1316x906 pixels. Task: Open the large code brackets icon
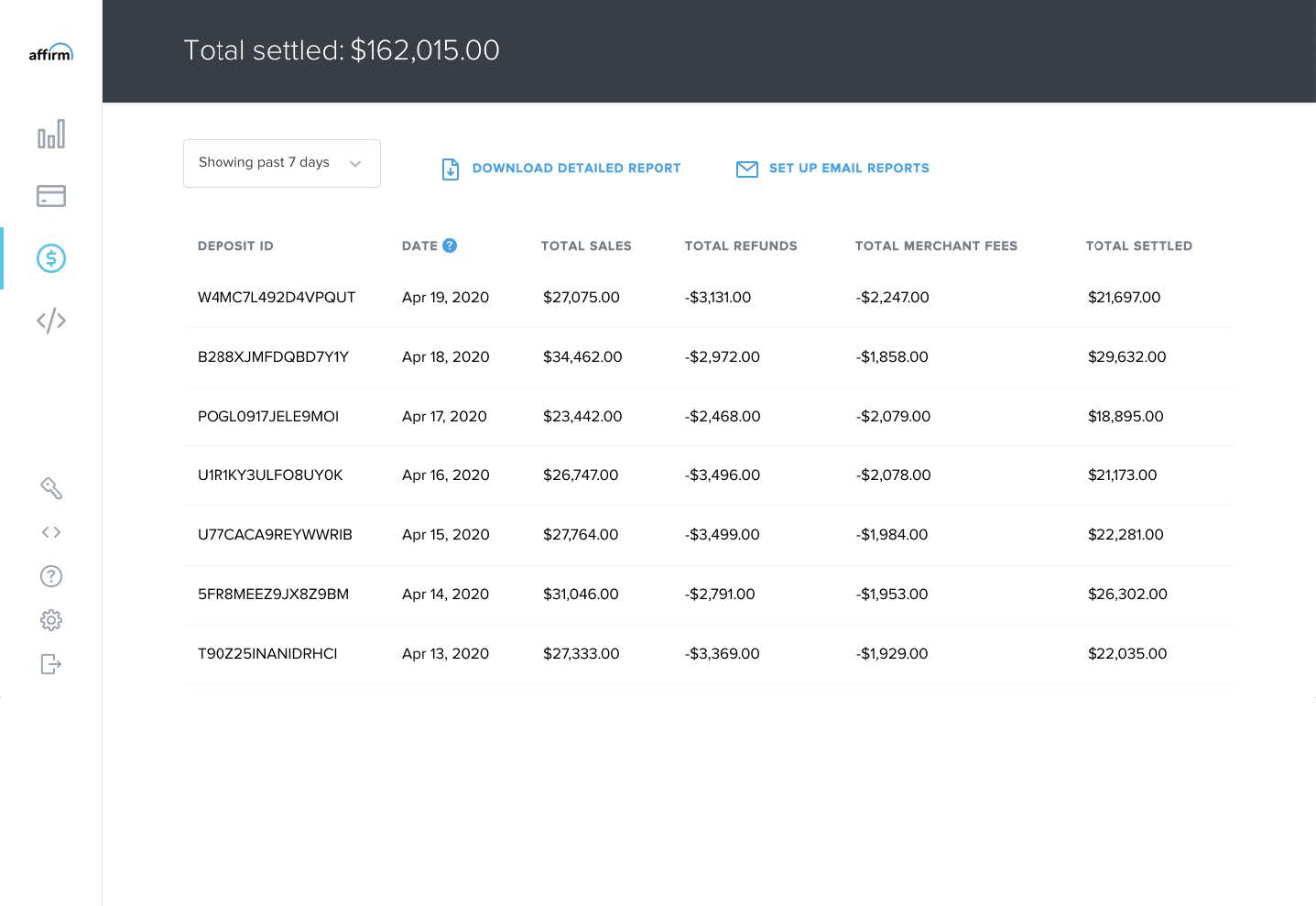[51, 321]
